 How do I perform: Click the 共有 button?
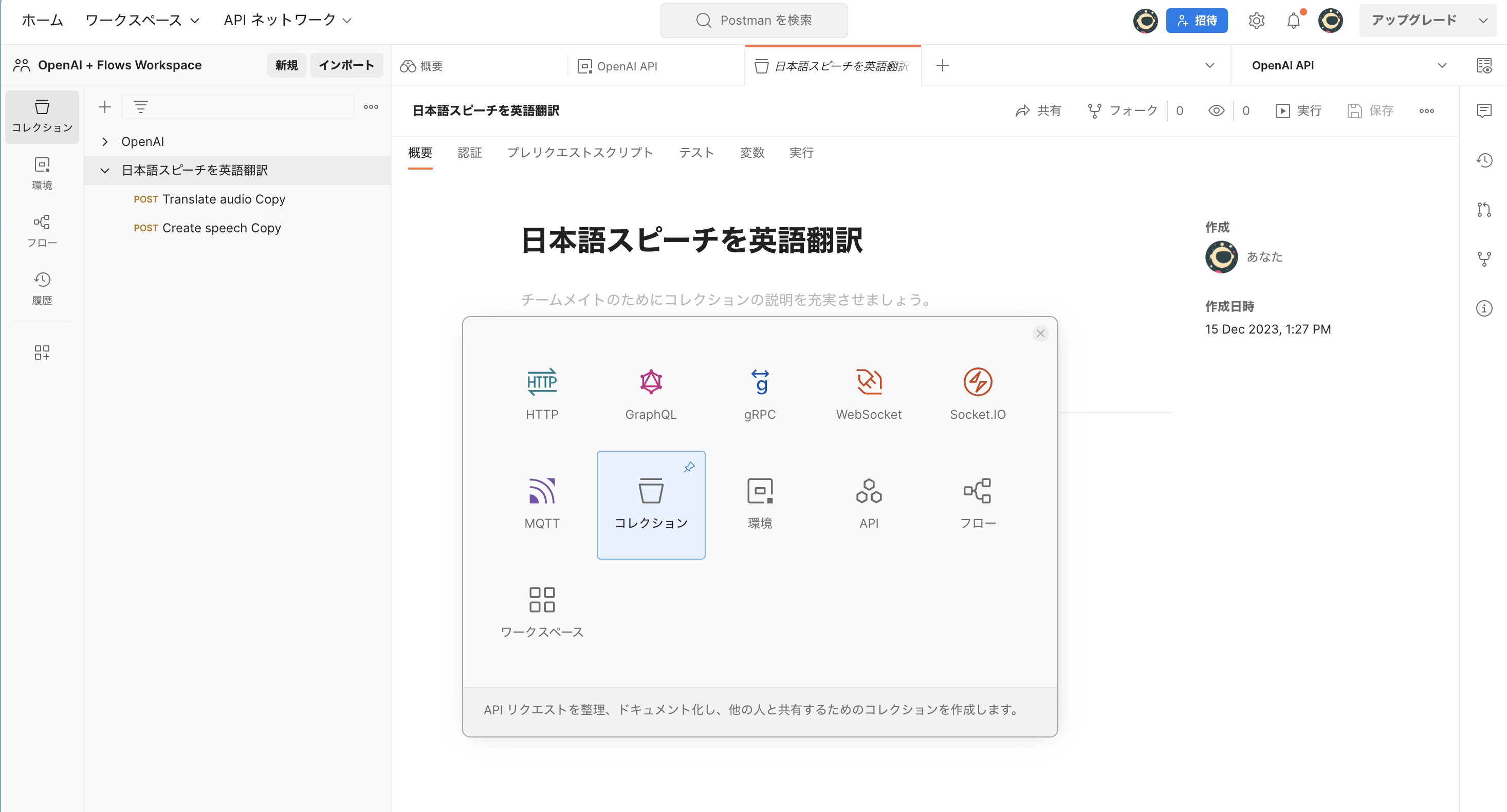[1038, 110]
